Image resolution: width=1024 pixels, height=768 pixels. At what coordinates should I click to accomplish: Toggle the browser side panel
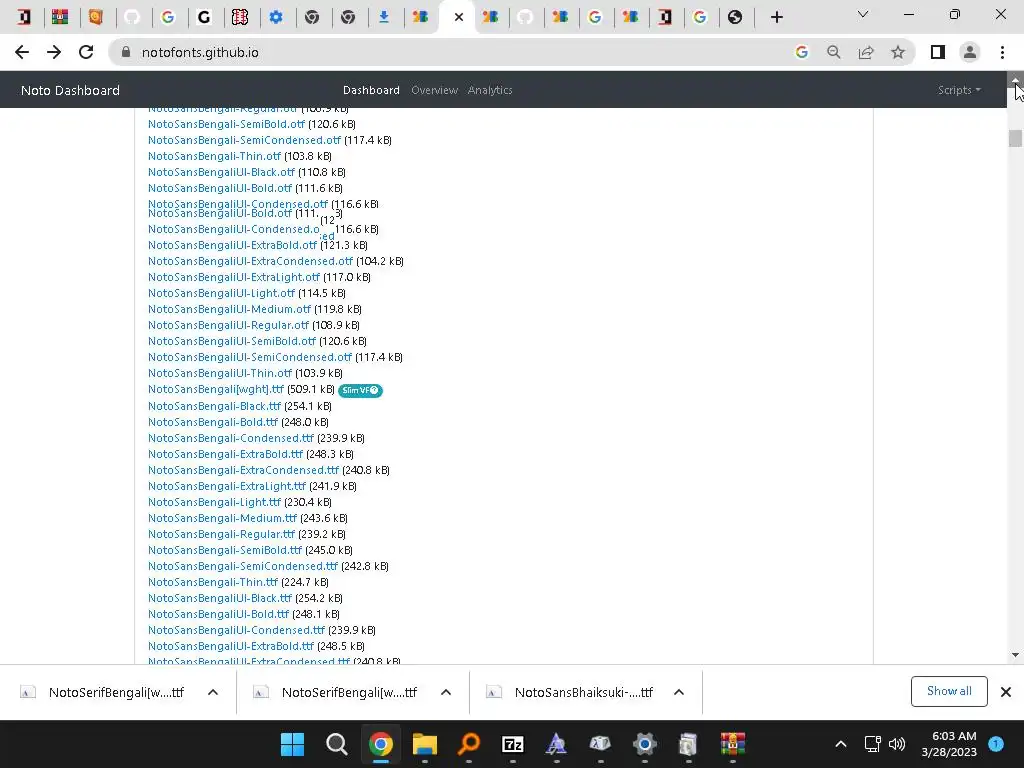(x=938, y=52)
